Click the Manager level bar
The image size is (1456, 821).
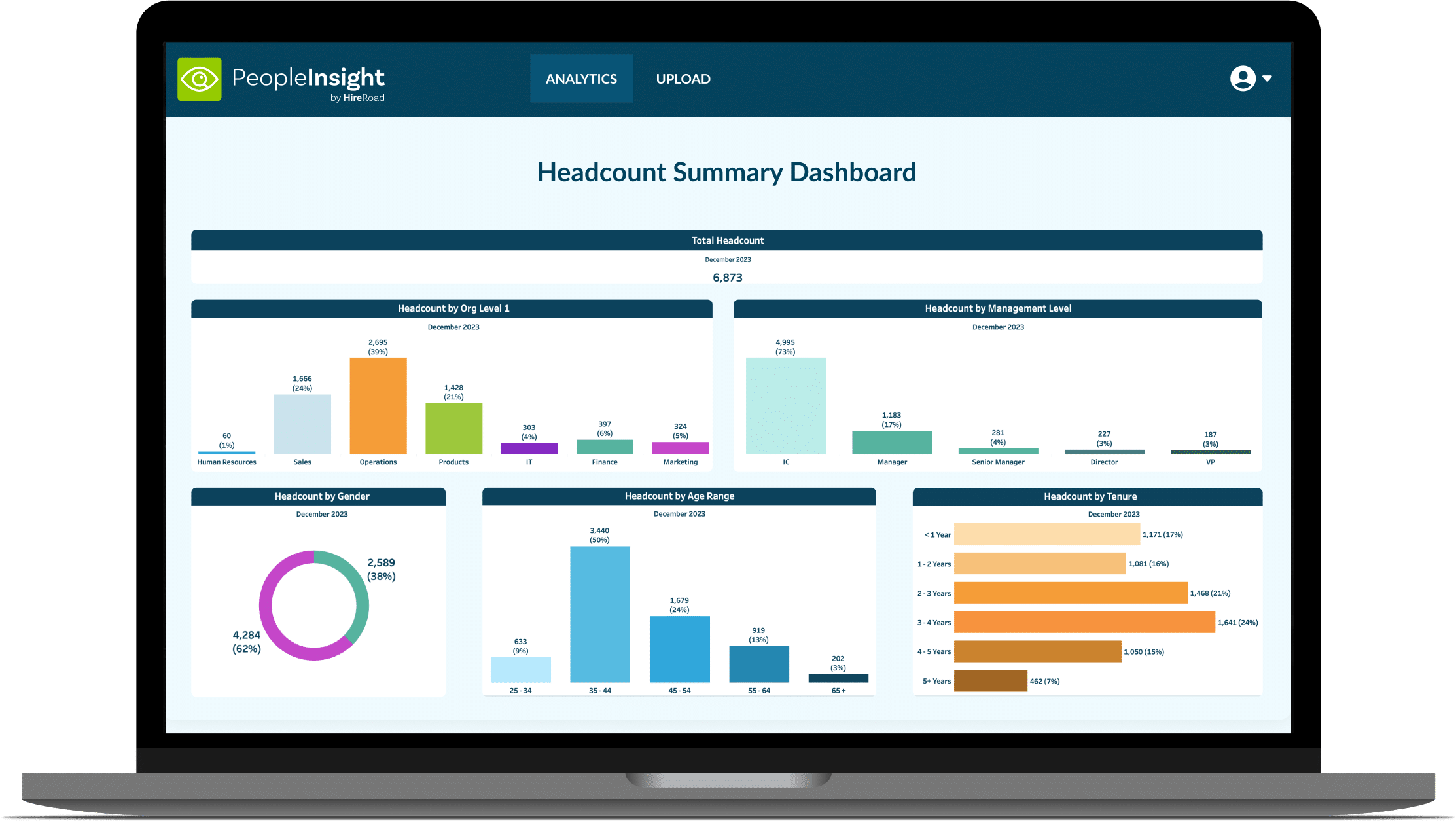[x=892, y=443]
